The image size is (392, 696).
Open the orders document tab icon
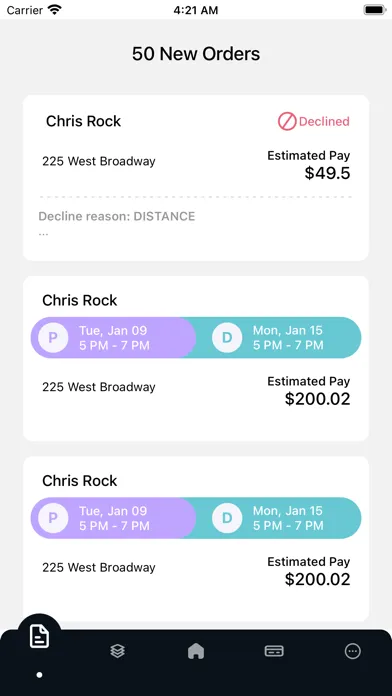(40, 637)
